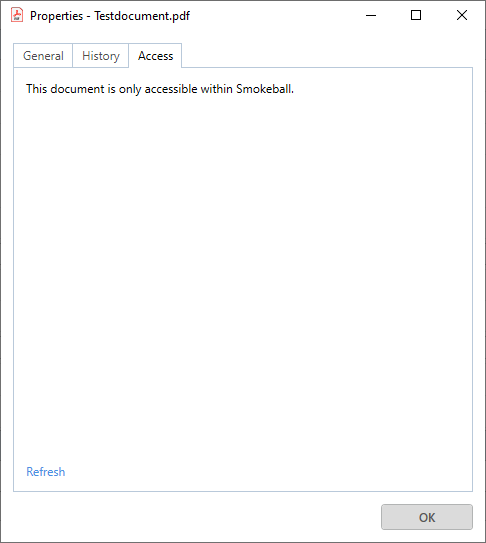
Task: Click the square maximize icon
Action: click(x=416, y=15)
